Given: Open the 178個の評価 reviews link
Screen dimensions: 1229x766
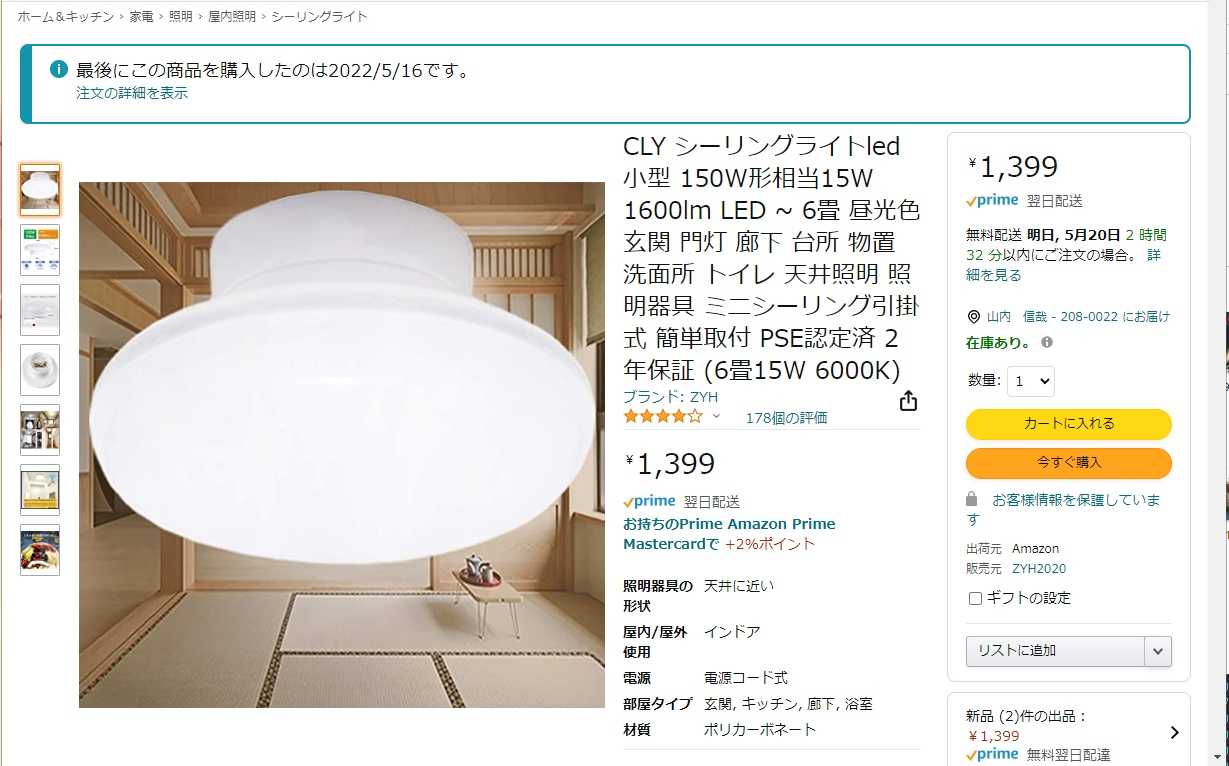Looking at the screenshot, I should pyautogui.click(x=786, y=418).
